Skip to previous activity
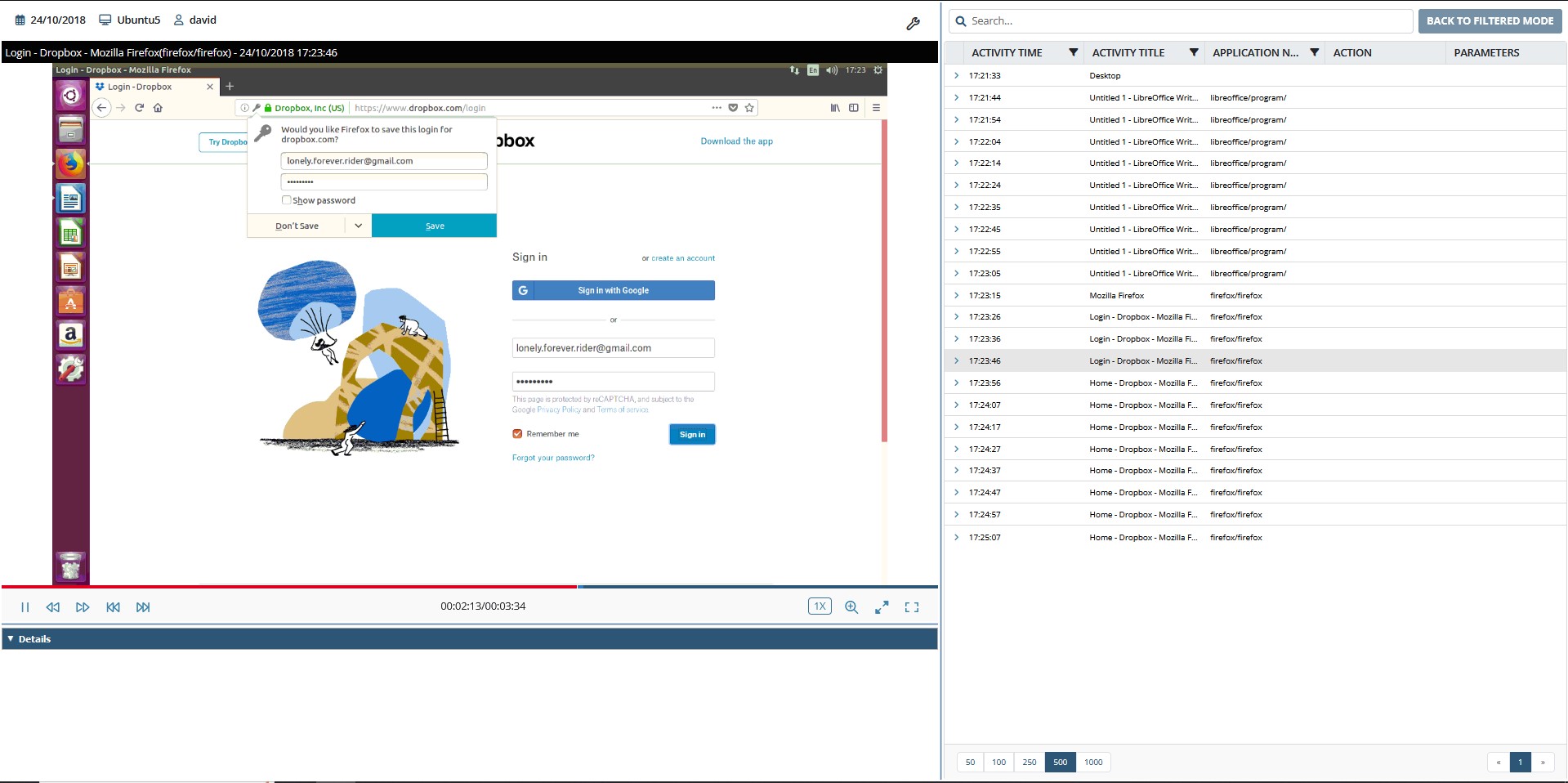The height and width of the screenshot is (783, 1568). [x=114, y=607]
